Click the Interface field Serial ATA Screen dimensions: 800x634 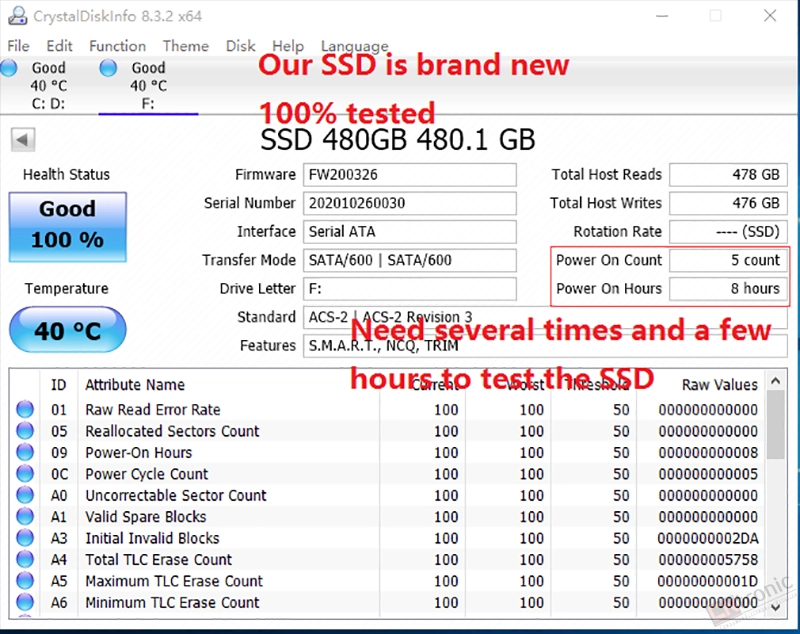point(410,232)
